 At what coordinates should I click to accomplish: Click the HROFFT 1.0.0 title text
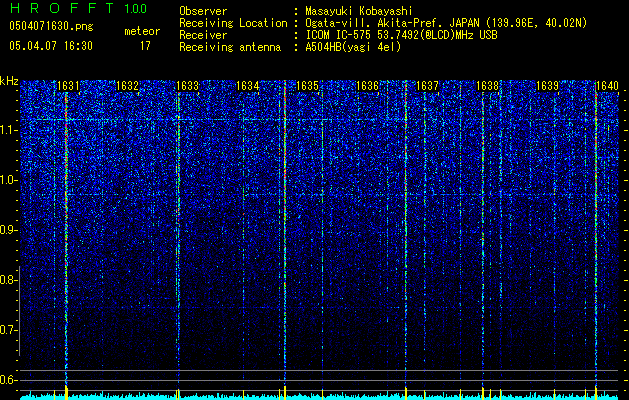78,8
